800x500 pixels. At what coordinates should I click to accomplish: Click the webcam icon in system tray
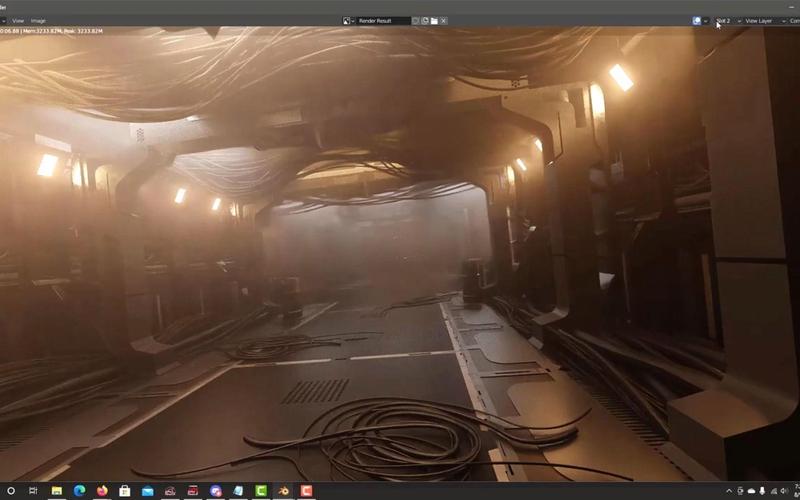pyautogui.click(x=740, y=491)
